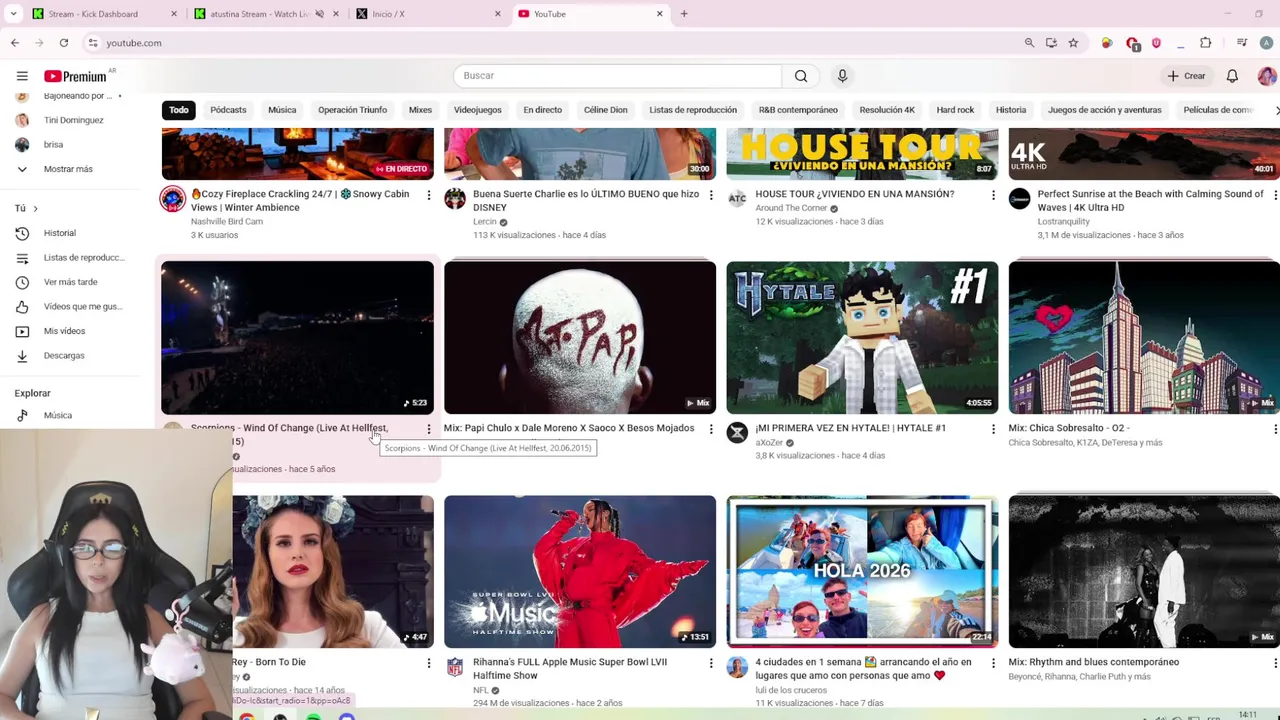
Task: Select Juegos de acción y aventuras chip
Action: [x=1105, y=110]
